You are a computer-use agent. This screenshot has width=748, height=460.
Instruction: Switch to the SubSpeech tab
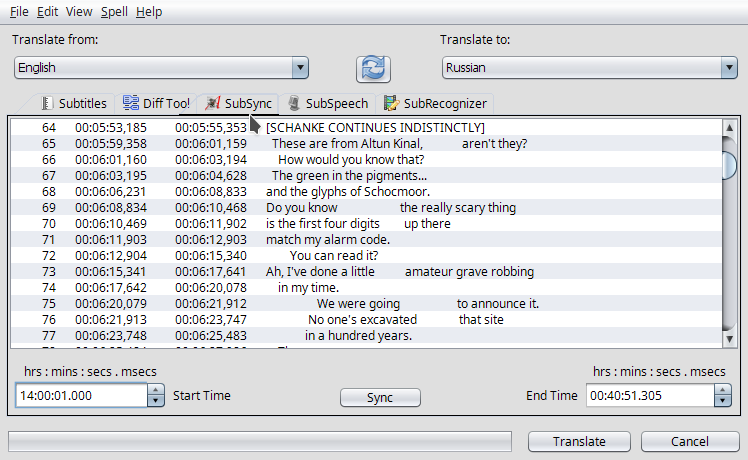point(328,104)
